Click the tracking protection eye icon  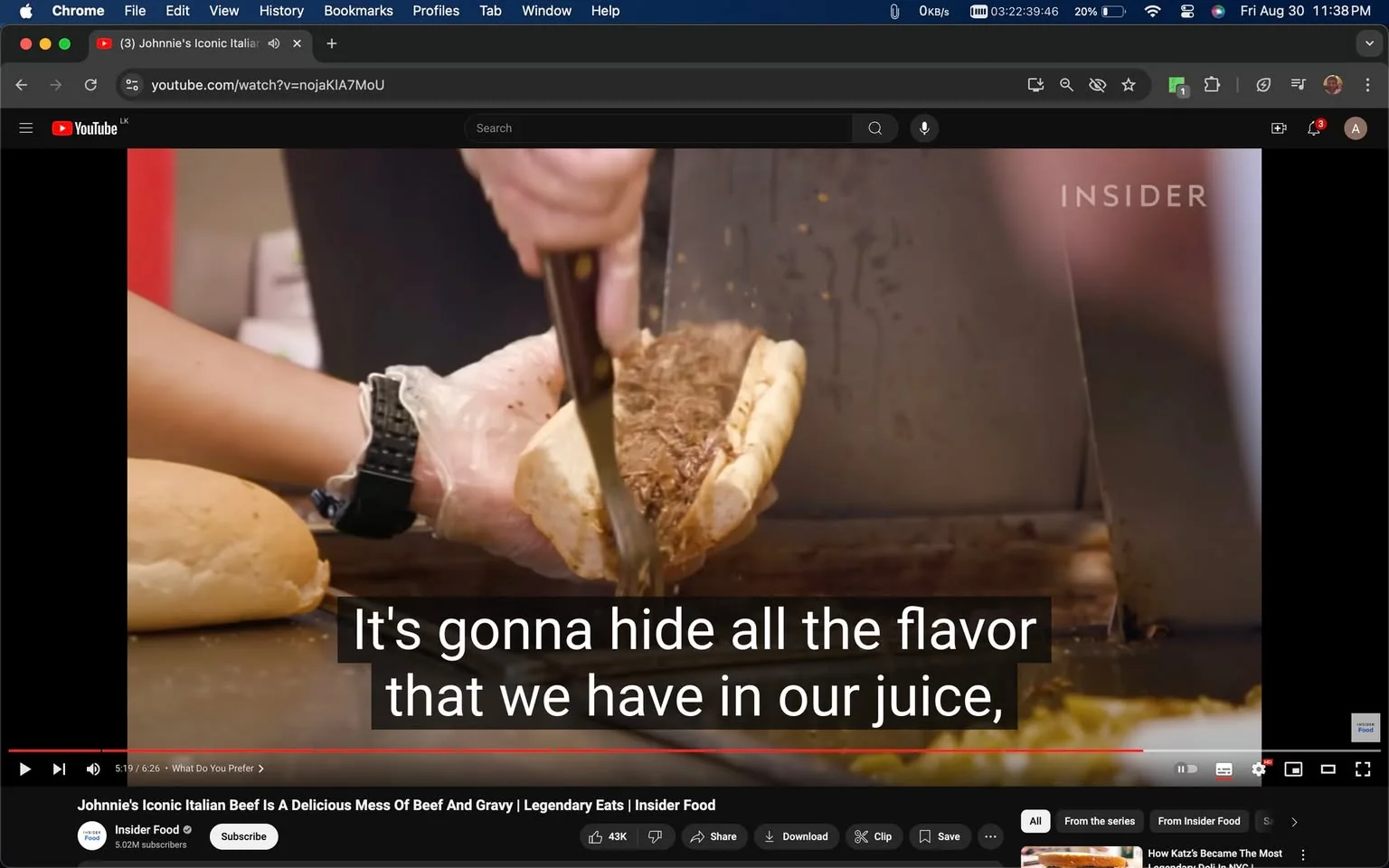[1098, 85]
